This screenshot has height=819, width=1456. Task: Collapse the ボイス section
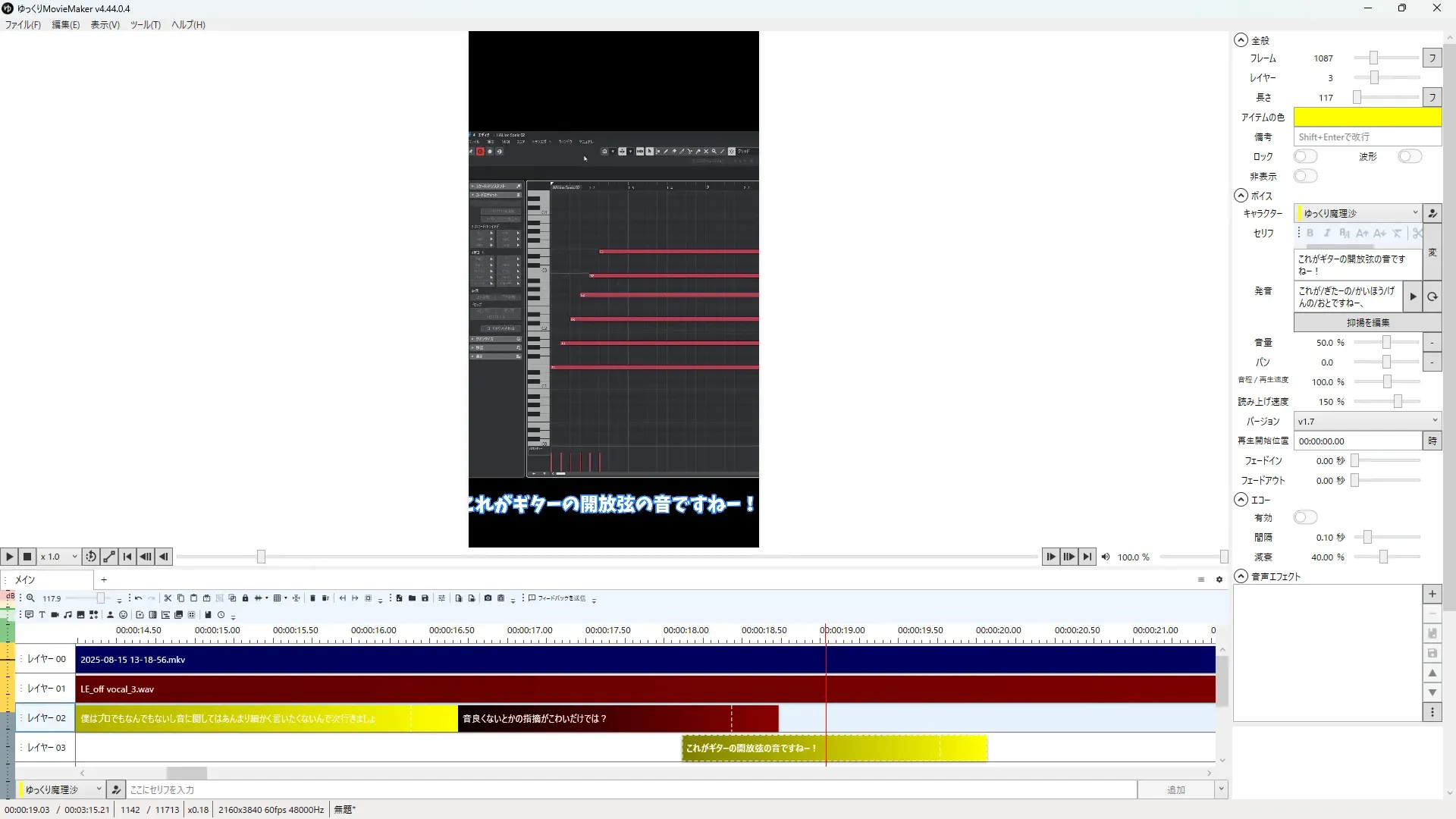[1241, 196]
